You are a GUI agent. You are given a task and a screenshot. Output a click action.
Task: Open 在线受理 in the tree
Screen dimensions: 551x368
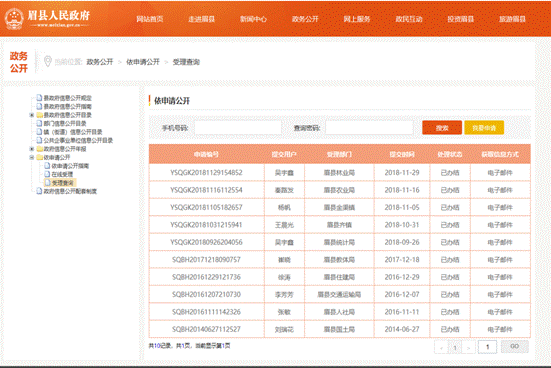coord(62,174)
